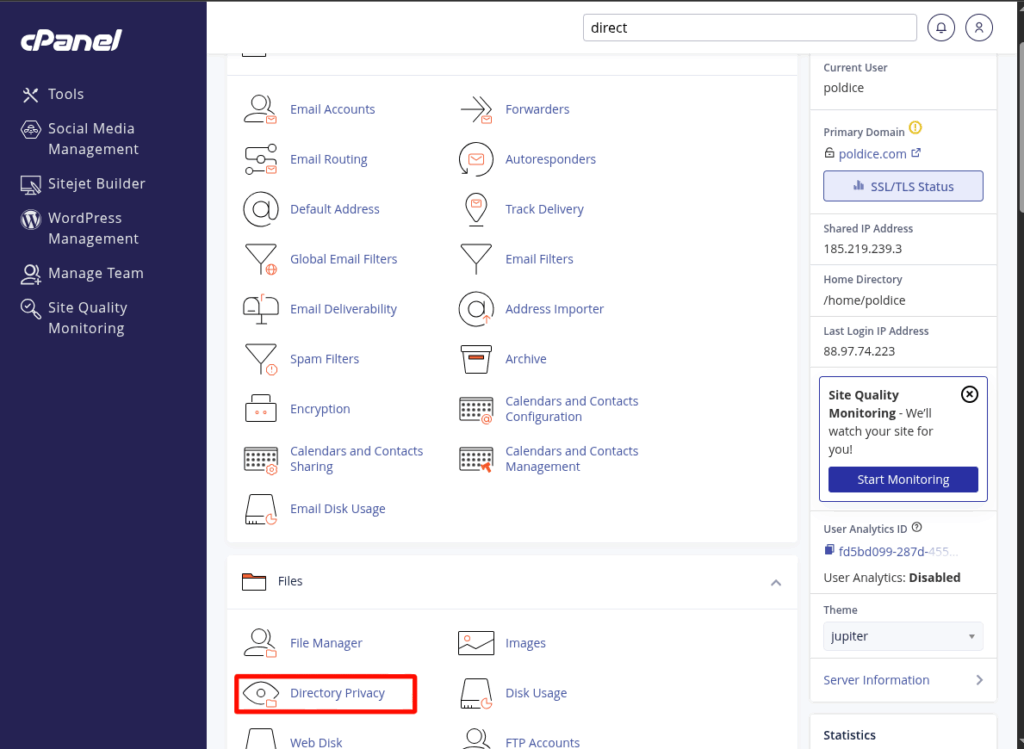Open the poldice.com primary domain link
The width and height of the screenshot is (1024, 749).
(873, 154)
